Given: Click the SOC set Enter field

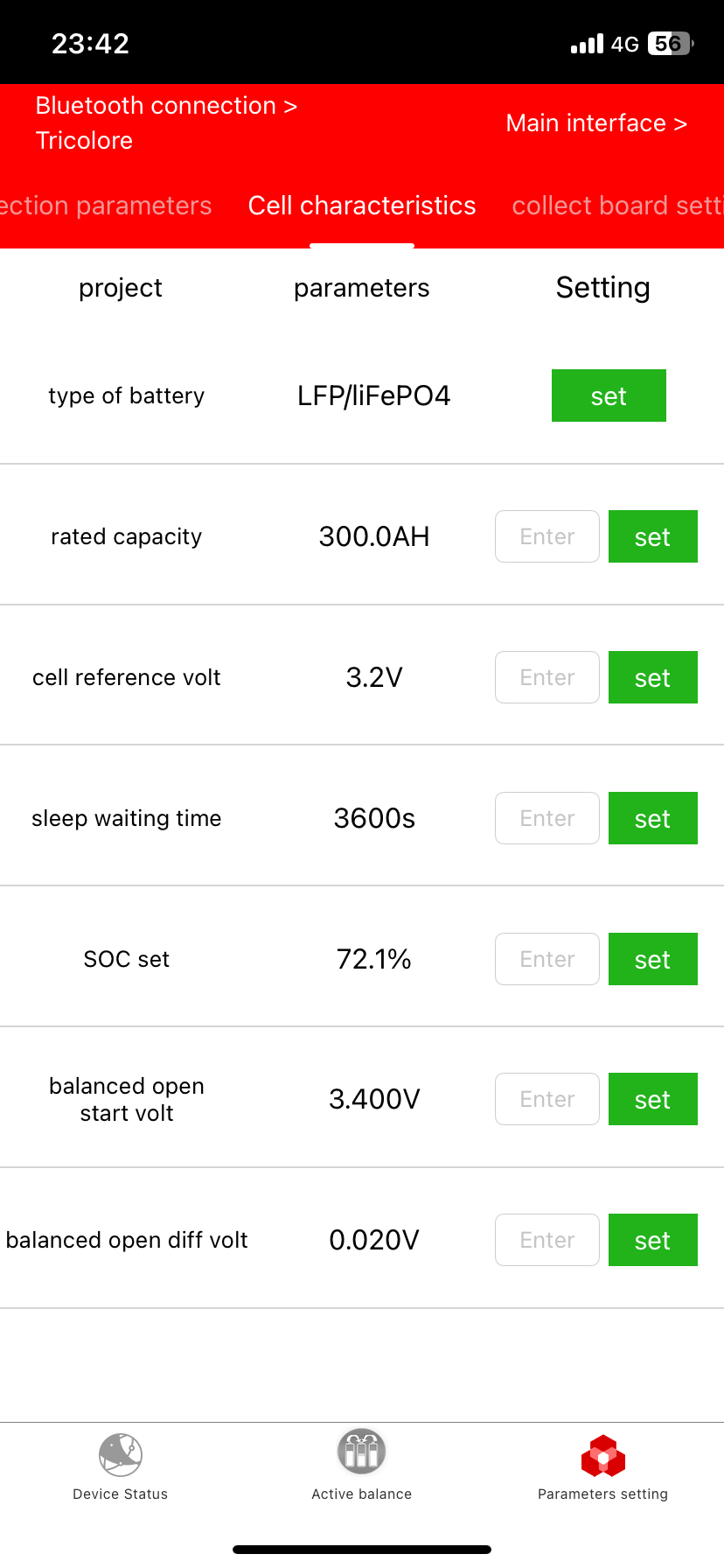Looking at the screenshot, I should point(547,959).
